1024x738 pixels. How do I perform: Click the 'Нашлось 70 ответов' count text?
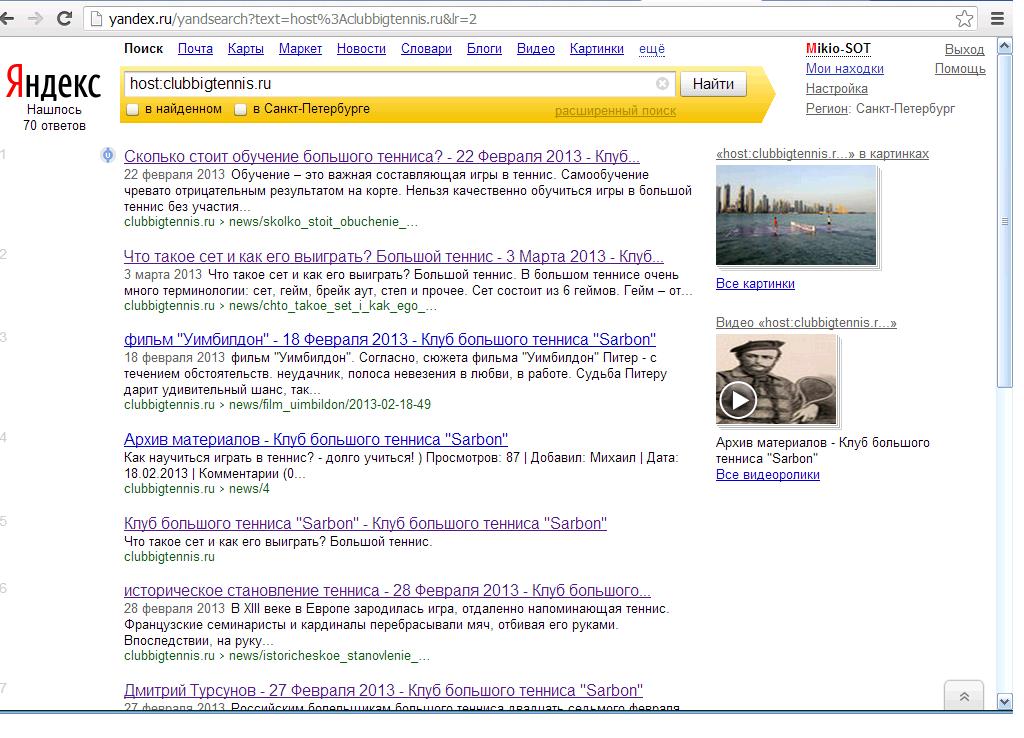(x=54, y=118)
